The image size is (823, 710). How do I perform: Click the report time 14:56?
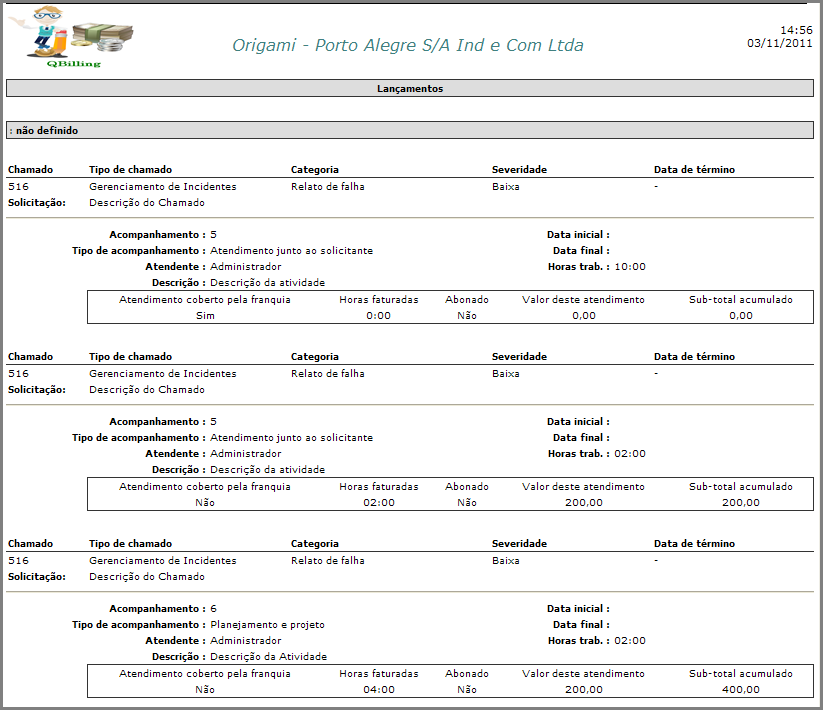click(x=796, y=30)
